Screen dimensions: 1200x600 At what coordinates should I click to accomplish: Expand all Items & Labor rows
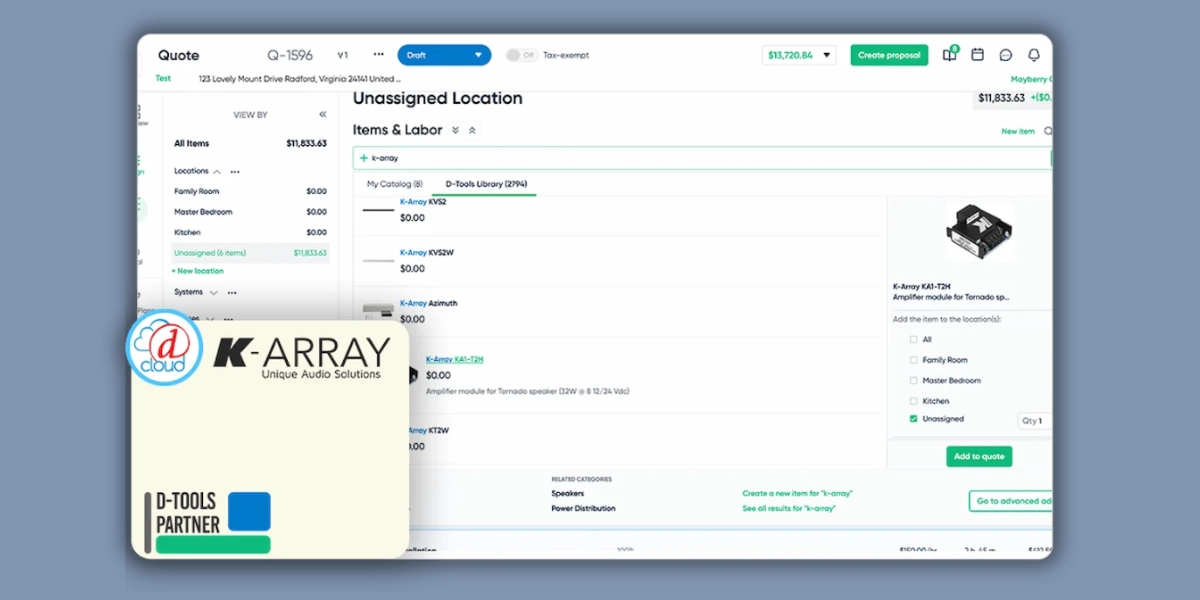pyautogui.click(x=456, y=130)
